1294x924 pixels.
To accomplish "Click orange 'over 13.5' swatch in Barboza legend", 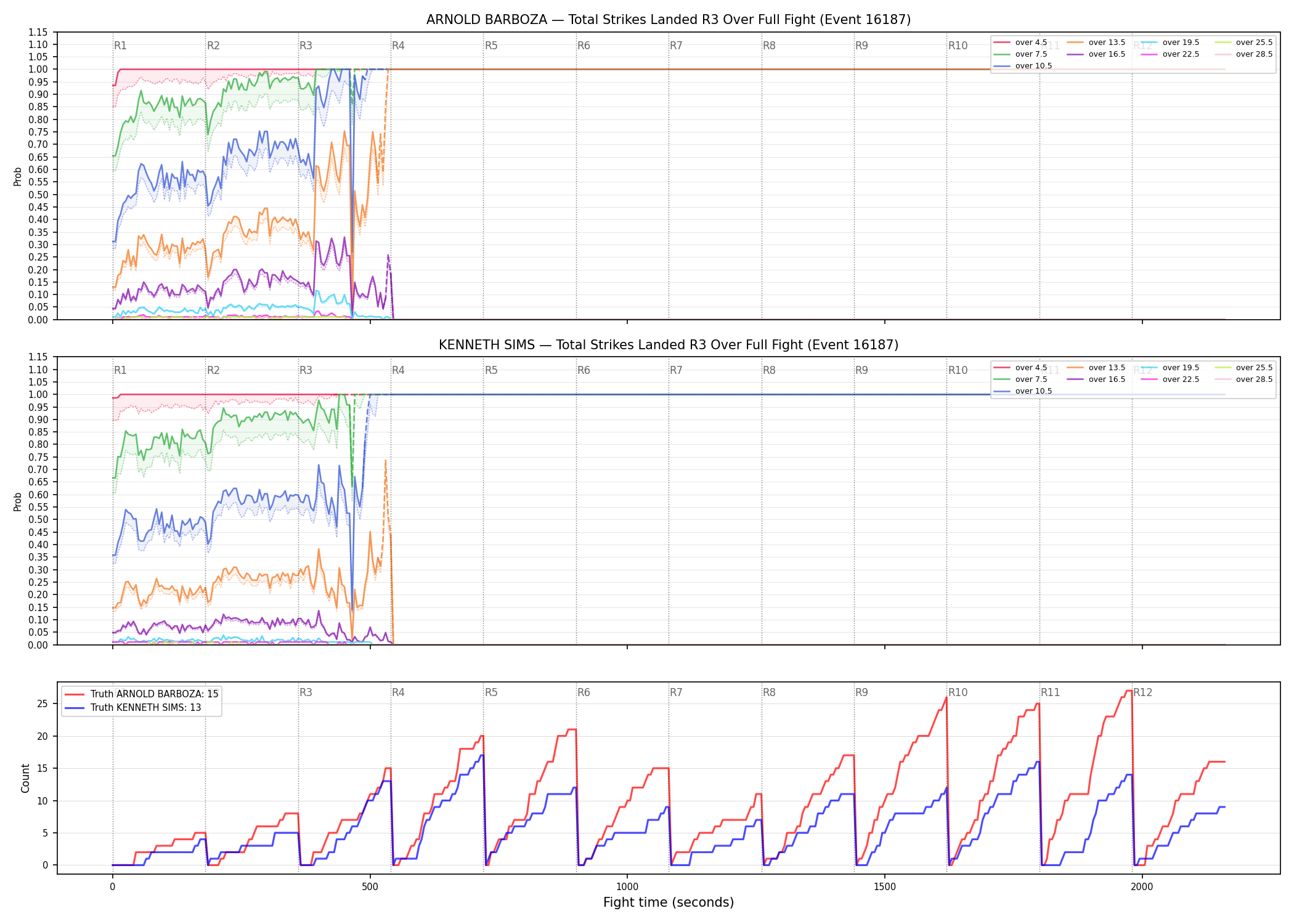I will click(x=1075, y=43).
